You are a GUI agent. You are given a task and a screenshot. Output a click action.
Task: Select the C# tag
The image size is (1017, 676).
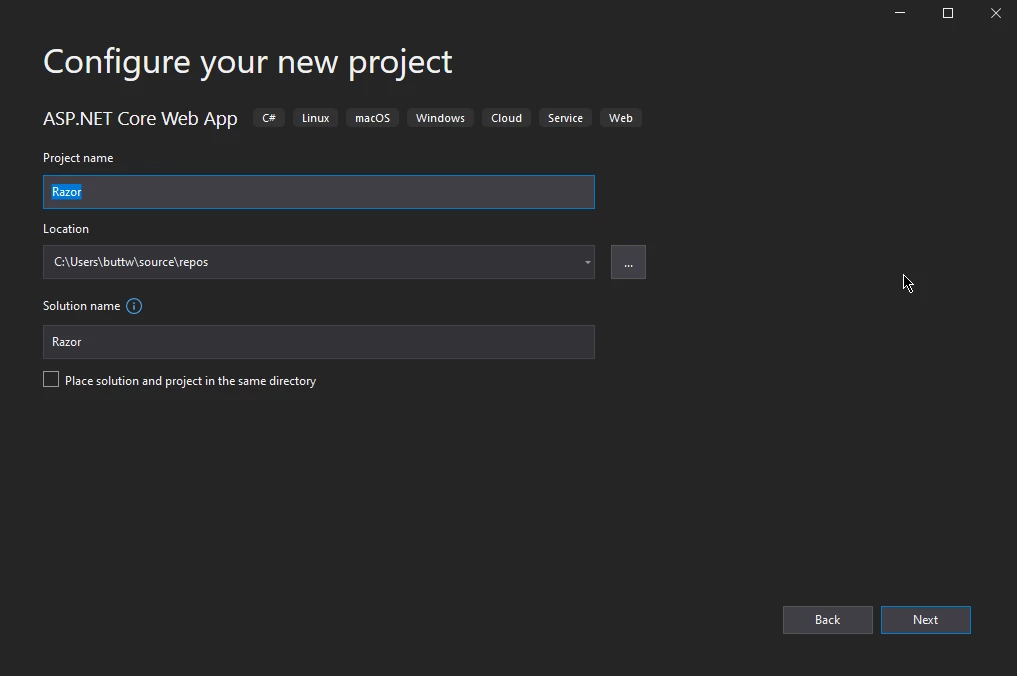(269, 118)
